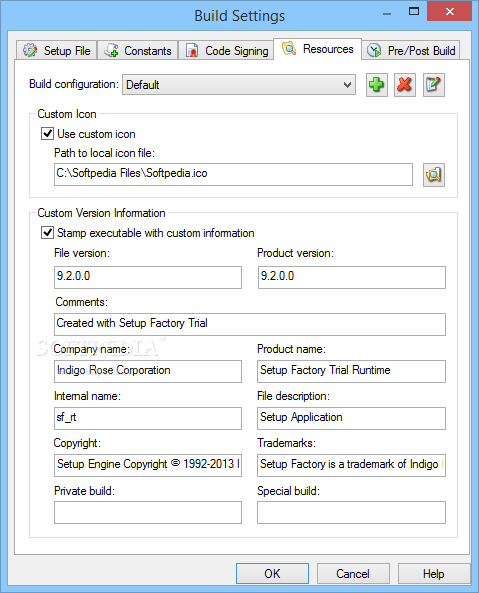Click the File version field

pos(148,277)
